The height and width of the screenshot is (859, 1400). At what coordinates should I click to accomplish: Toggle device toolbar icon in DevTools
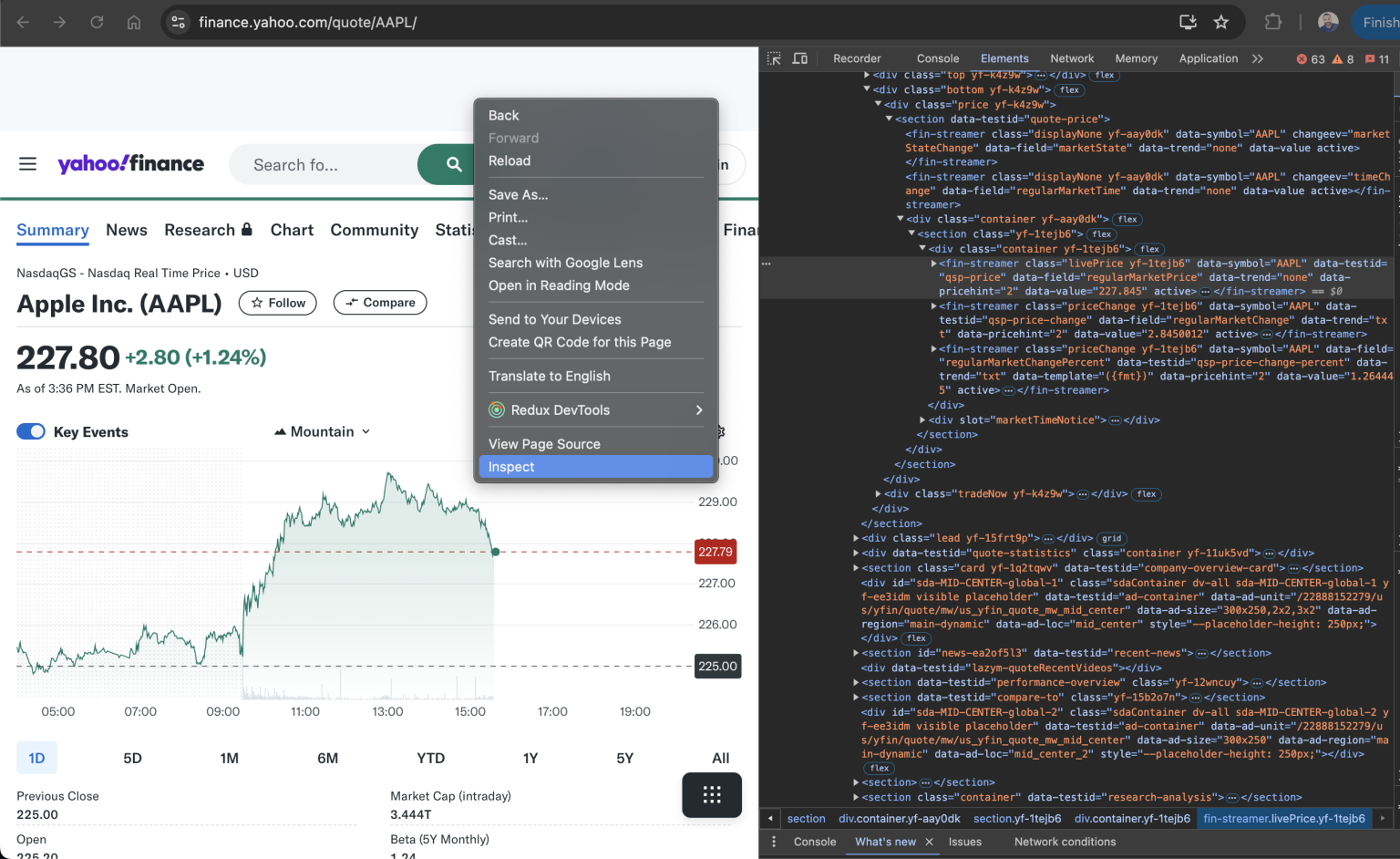click(800, 58)
